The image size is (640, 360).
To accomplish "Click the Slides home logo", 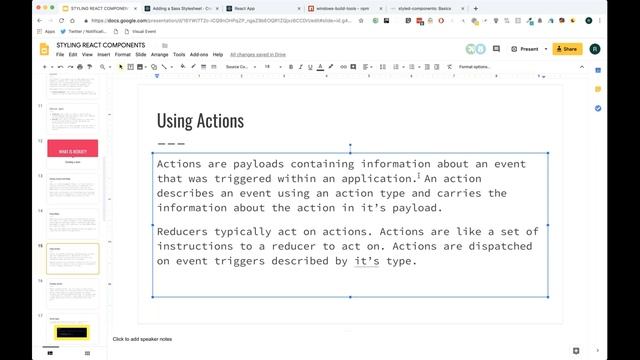I will pyautogui.click(x=44, y=49).
